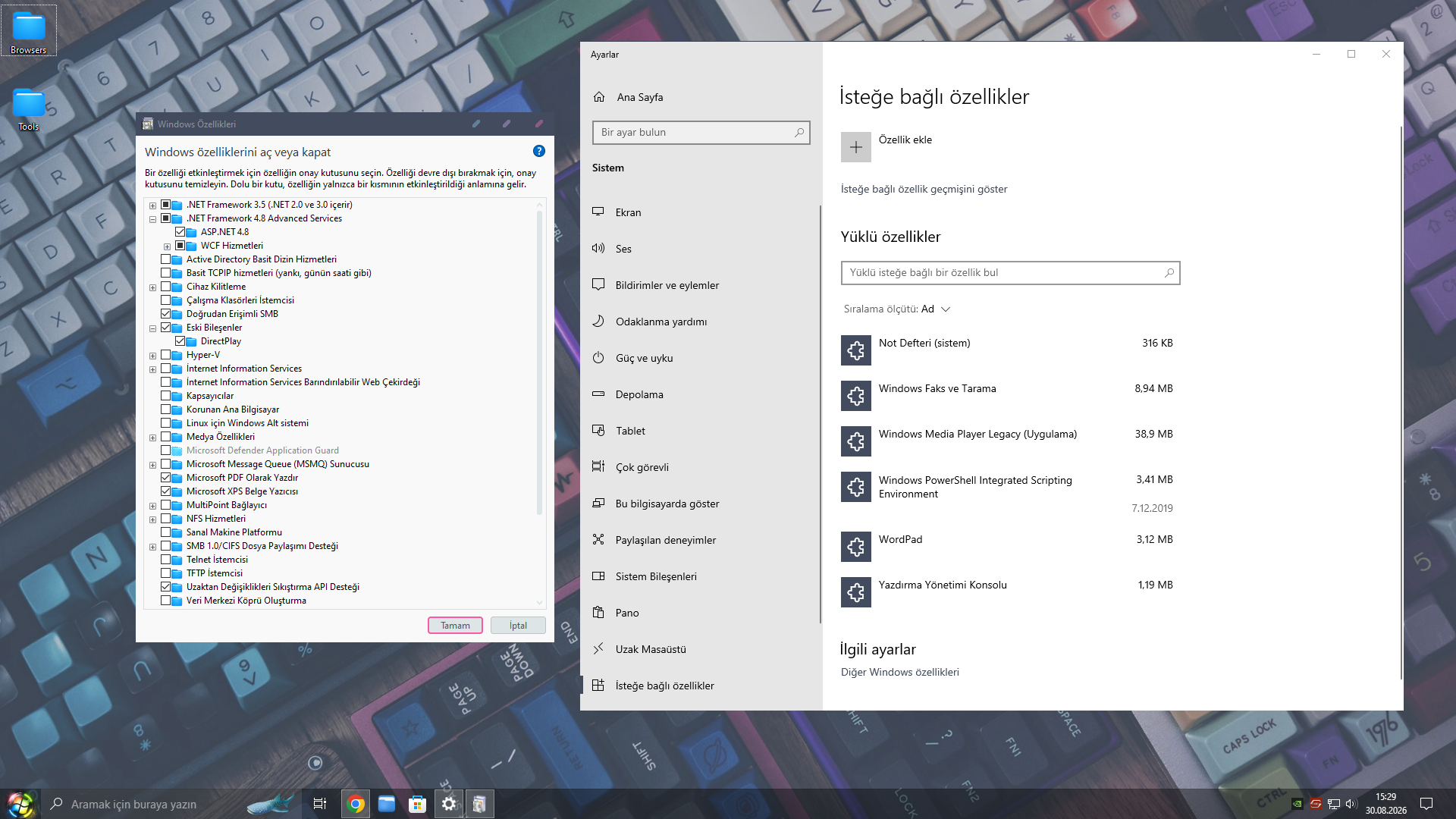The height and width of the screenshot is (819, 1456).
Task: Open Chrome from the taskbar
Action: tap(356, 804)
